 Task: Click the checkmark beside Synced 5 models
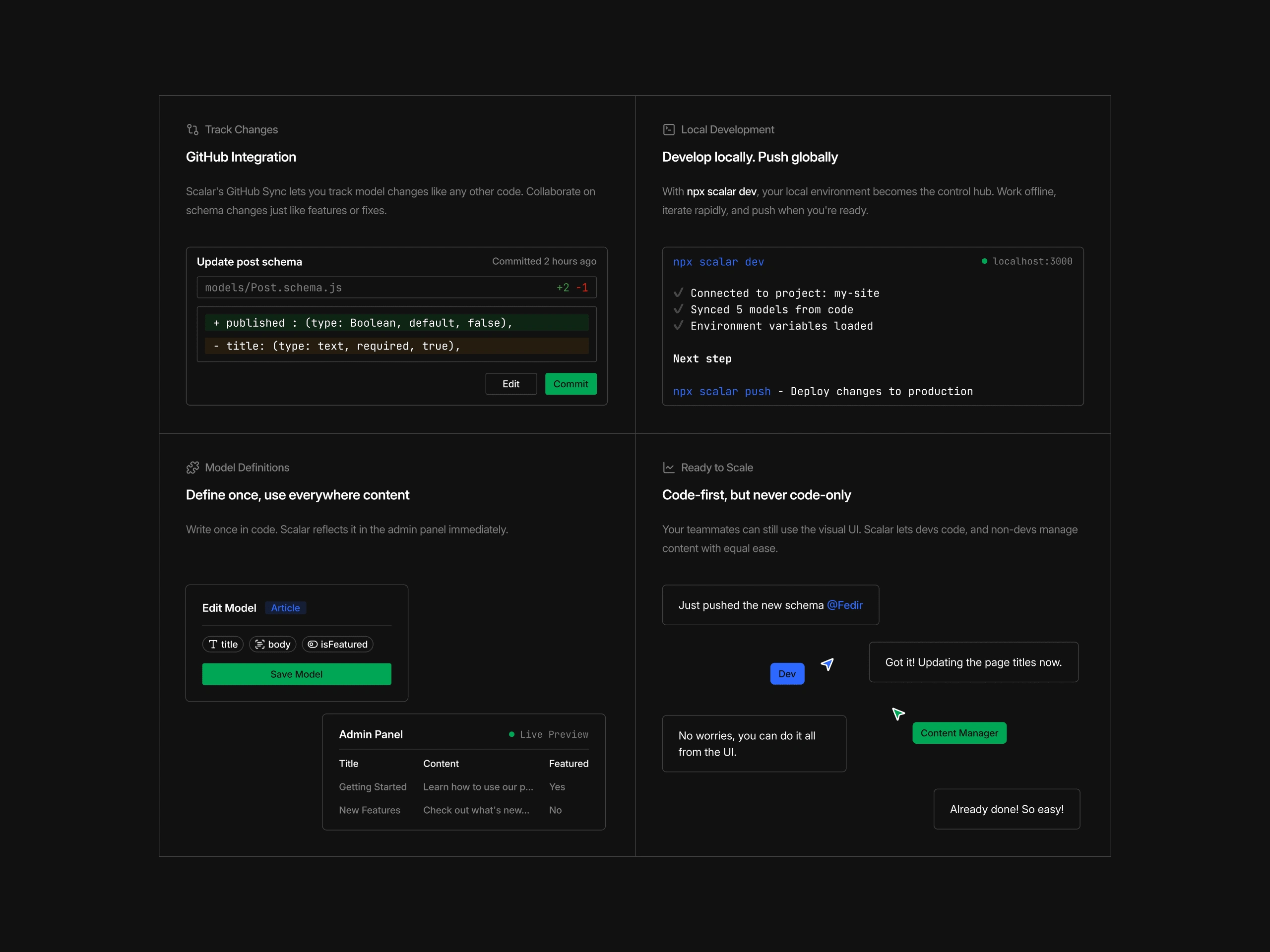click(x=678, y=309)
